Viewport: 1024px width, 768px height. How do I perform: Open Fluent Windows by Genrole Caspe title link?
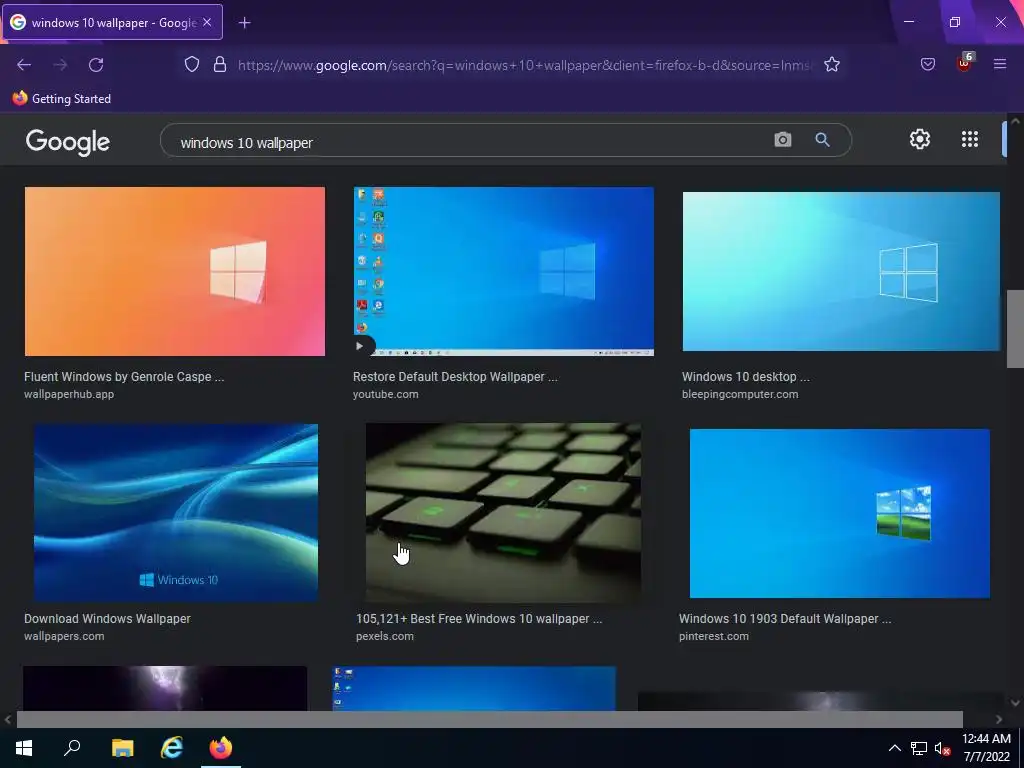click(x=124, y=377)
